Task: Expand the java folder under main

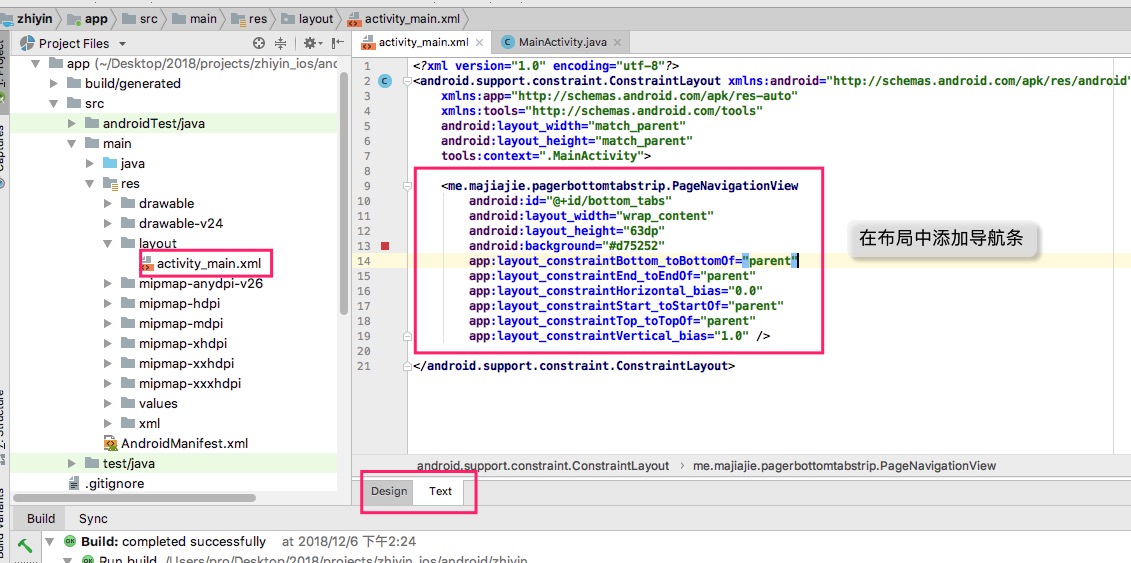Action: coord(89,164)
